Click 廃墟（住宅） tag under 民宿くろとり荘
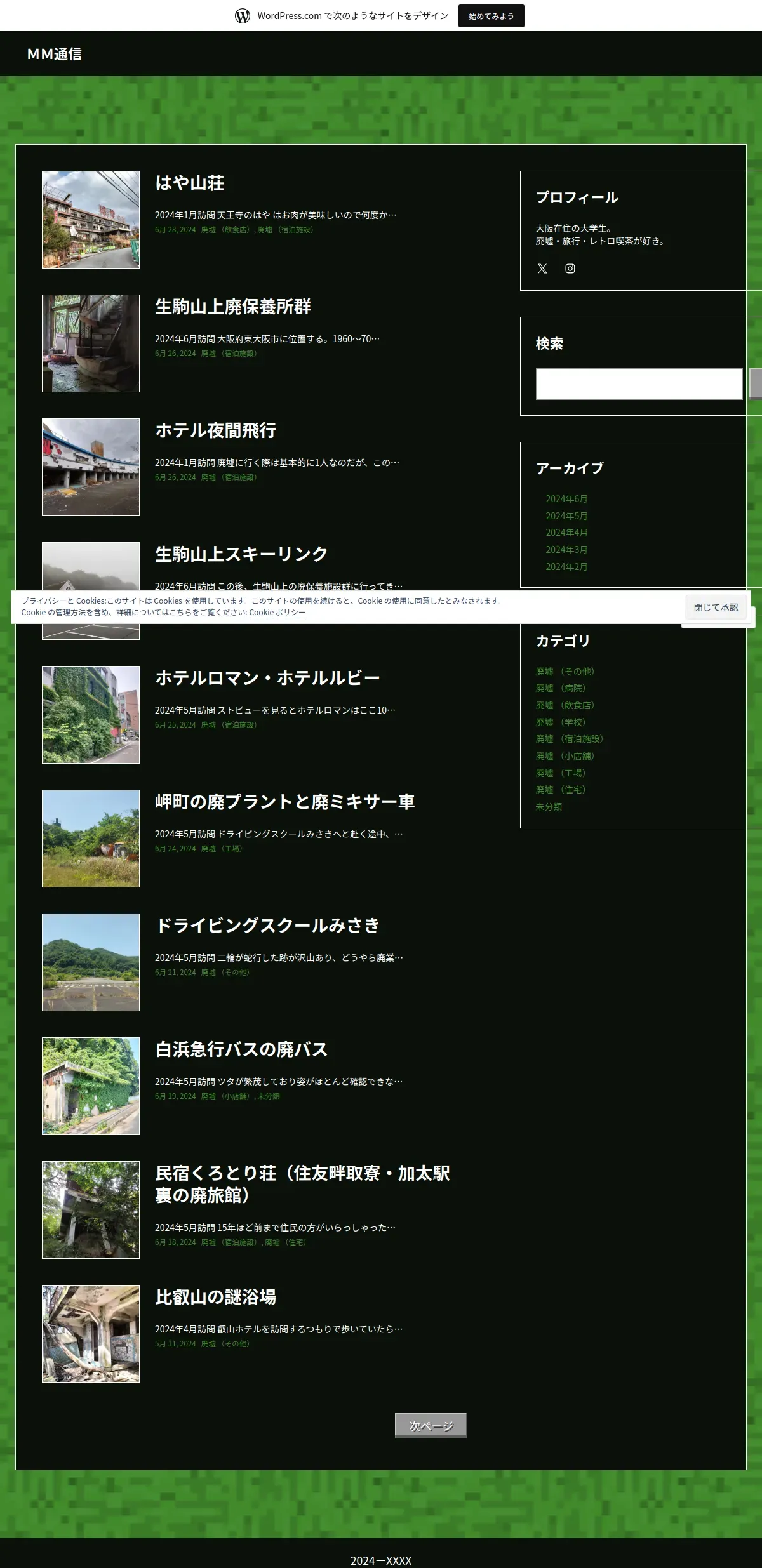762x1568 pixels. point(287,1242)
